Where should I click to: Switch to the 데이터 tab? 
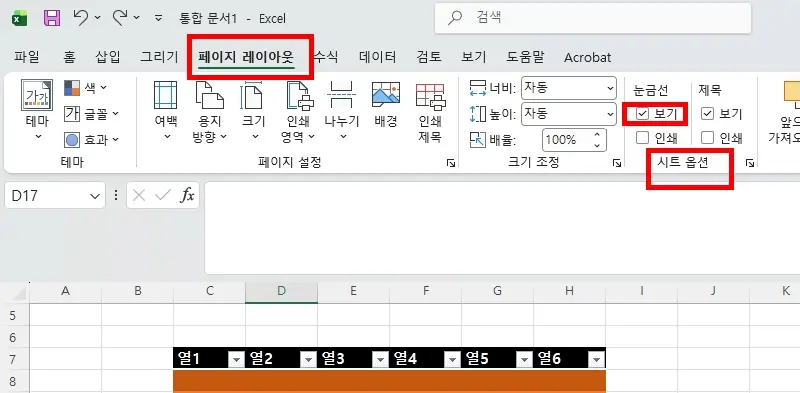point(378,57)
